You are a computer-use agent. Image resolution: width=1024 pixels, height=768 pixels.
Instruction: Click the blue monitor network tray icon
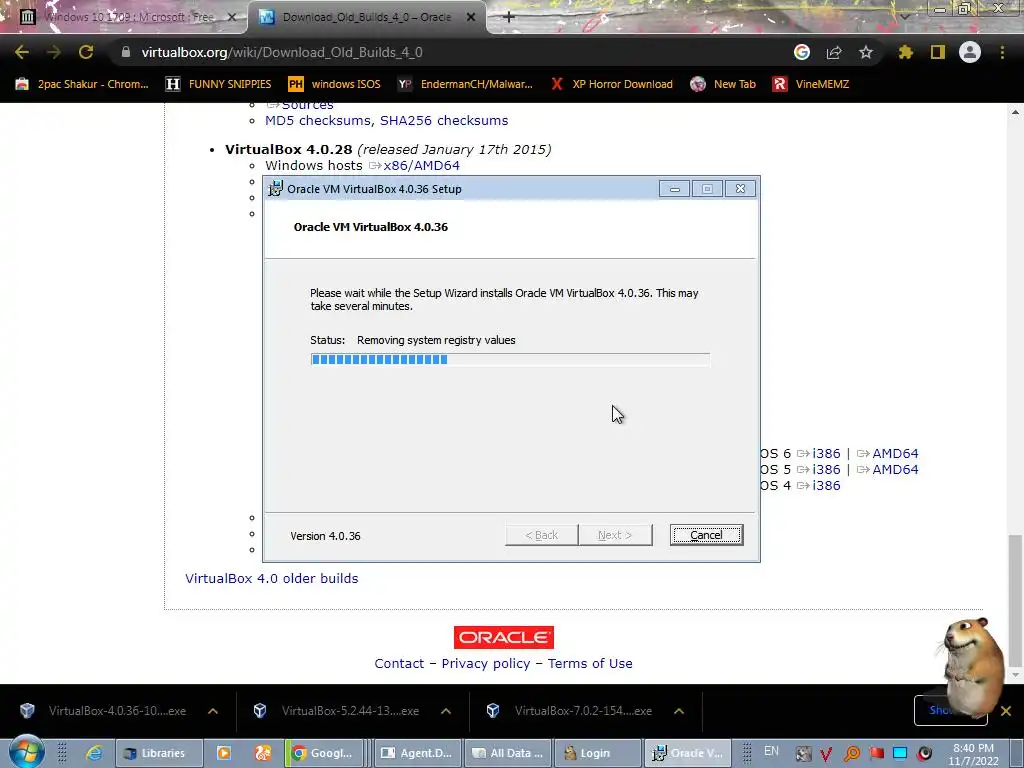click(x=900, y=754)
